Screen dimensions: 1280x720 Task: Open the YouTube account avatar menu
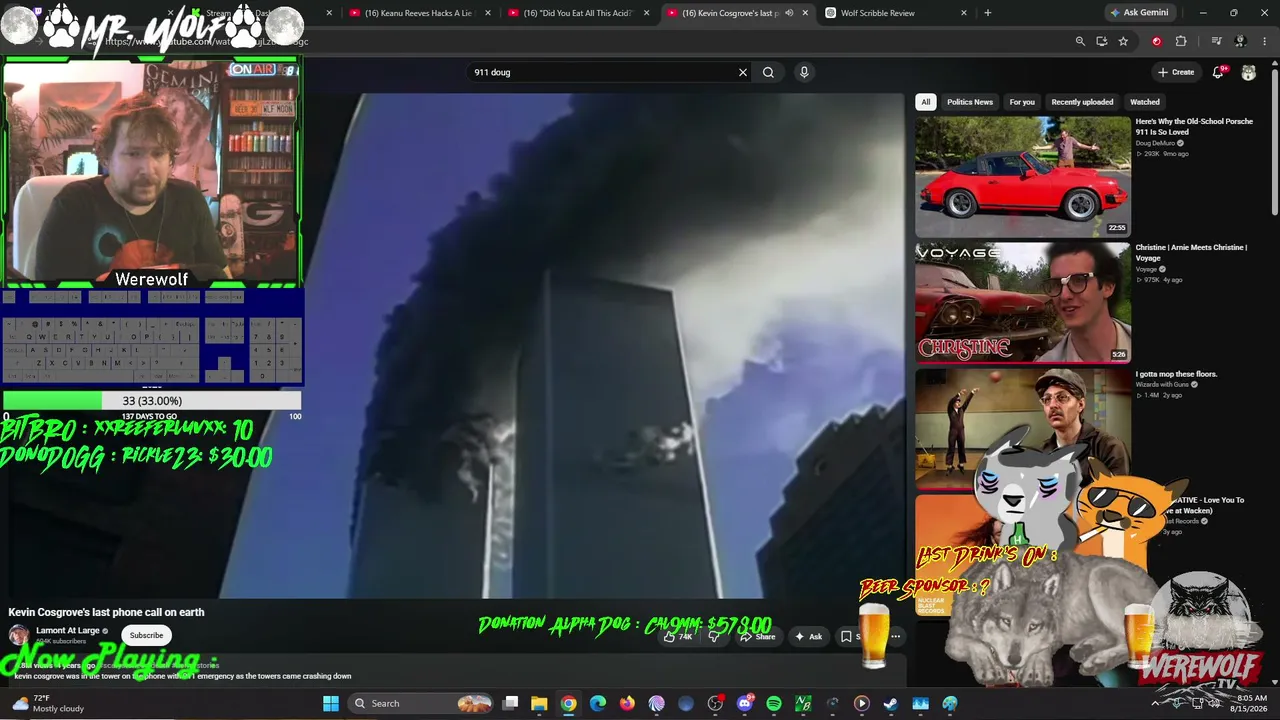(1249, 72)
